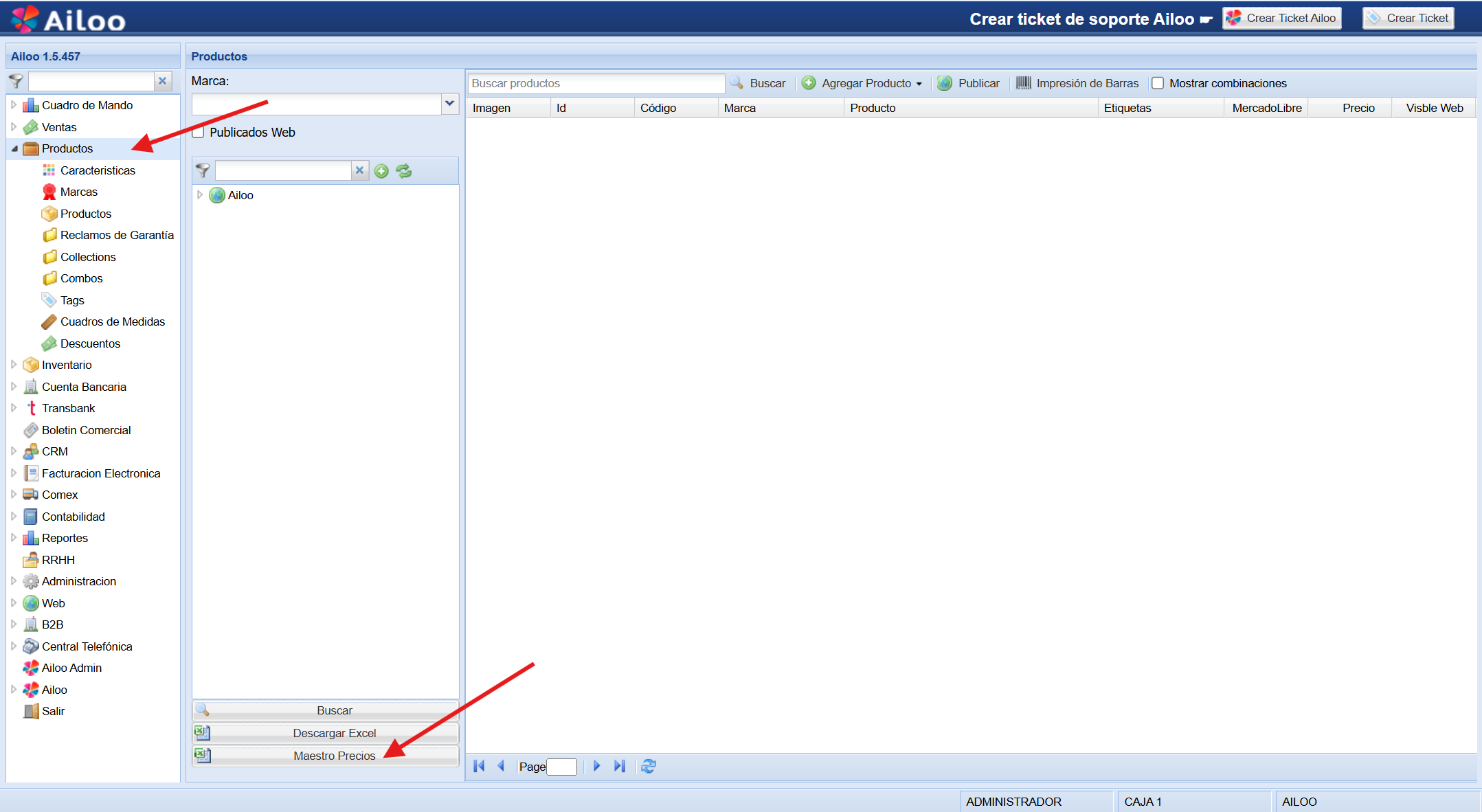Refresh the product grid from the paging bar
The image size is (1482, 812).
pos(649,766)
